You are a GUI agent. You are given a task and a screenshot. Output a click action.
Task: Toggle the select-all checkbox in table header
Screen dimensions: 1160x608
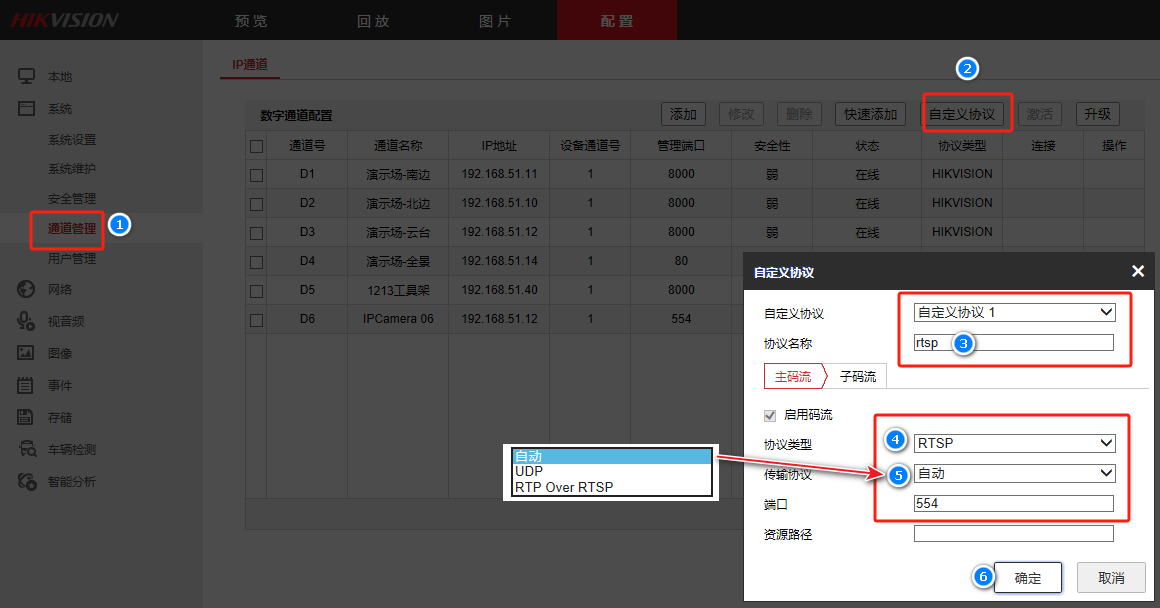pos(257,146)
